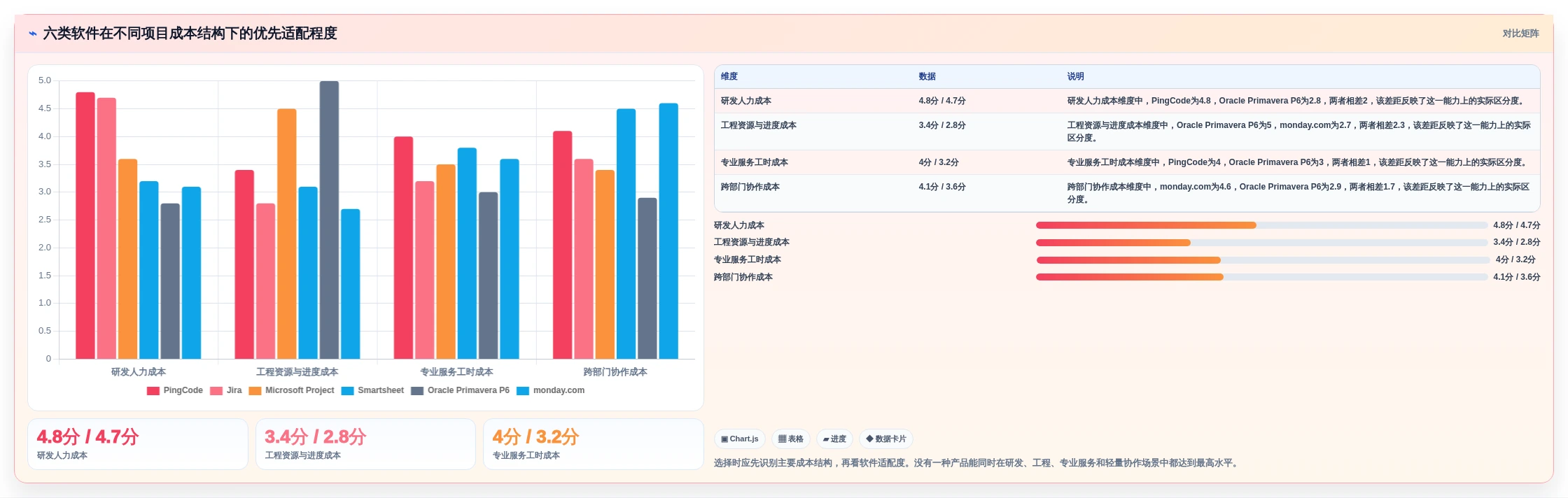Click the 跨部门协作成本 x-axis label
Image resolution: width=1568 pixels, height=498 pixels.
click(615, 372)
